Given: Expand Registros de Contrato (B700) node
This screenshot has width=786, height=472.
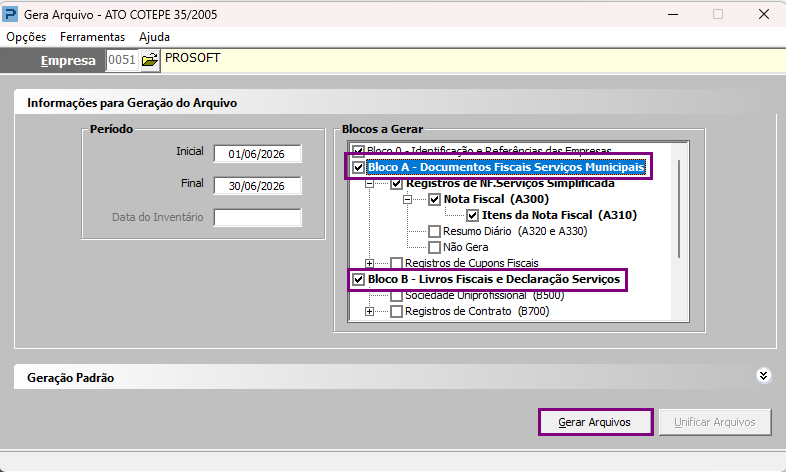Looking at the screenshot, I should tap(369, 311).
